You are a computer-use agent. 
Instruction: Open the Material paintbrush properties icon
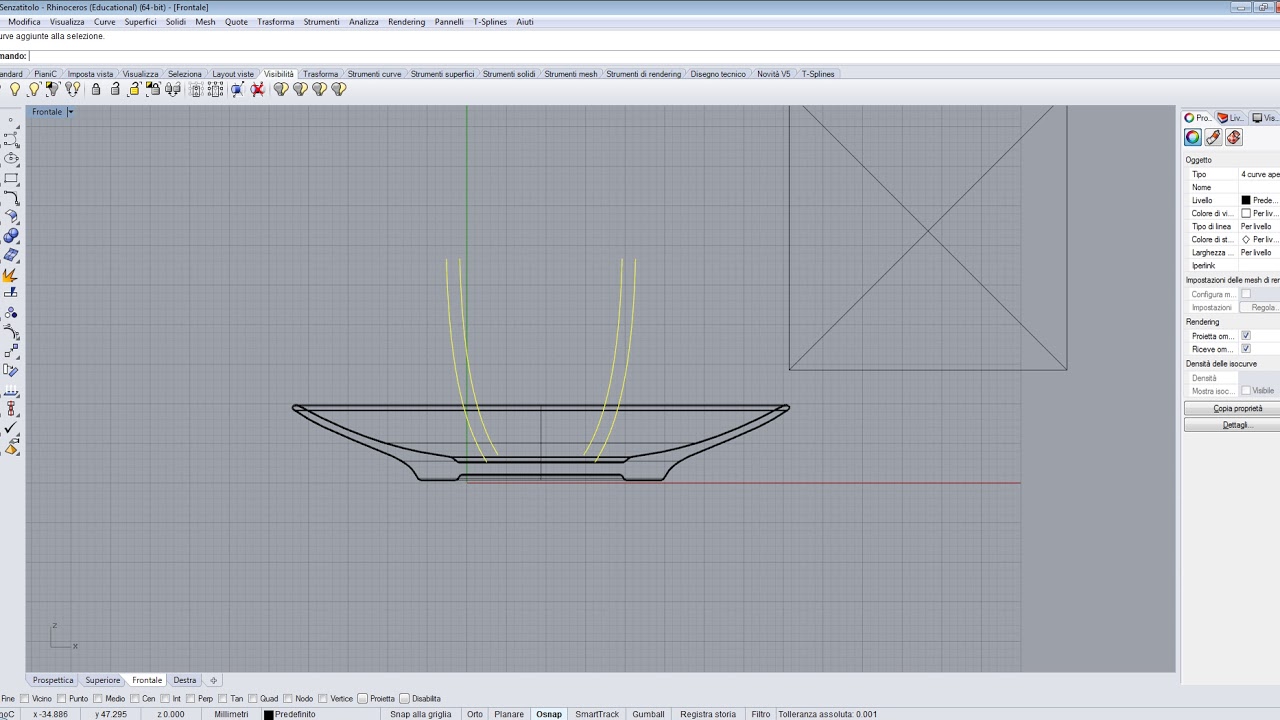[x=1213, y=137]
